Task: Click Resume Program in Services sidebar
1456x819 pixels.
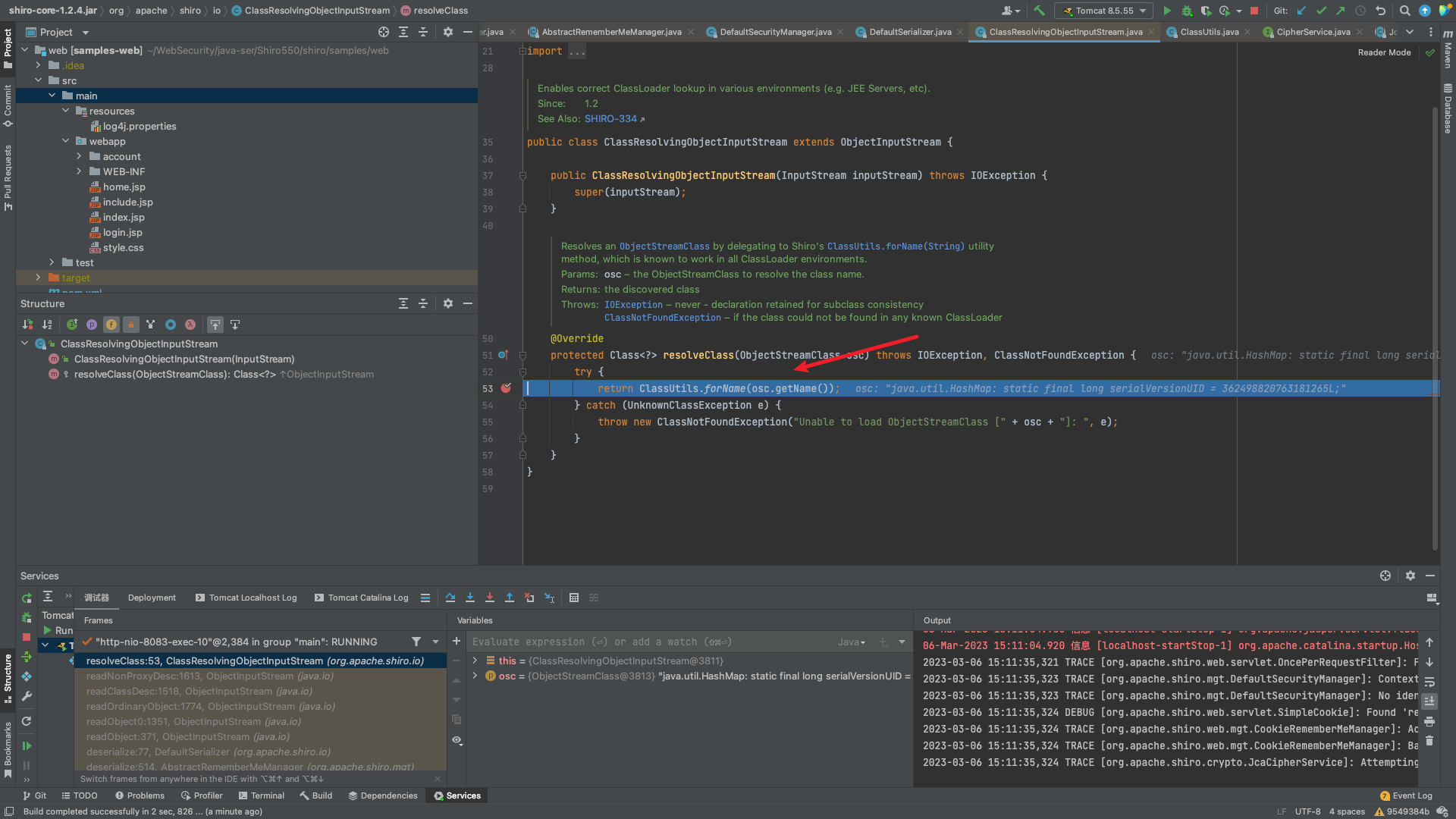Action: [x=27, y=746]
